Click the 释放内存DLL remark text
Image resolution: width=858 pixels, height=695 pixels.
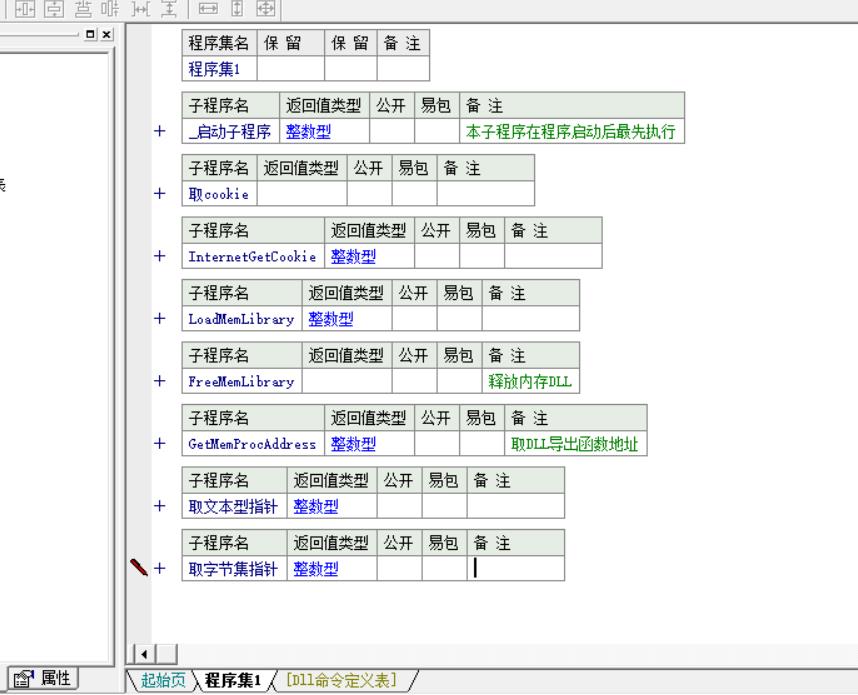click(530, 381)
